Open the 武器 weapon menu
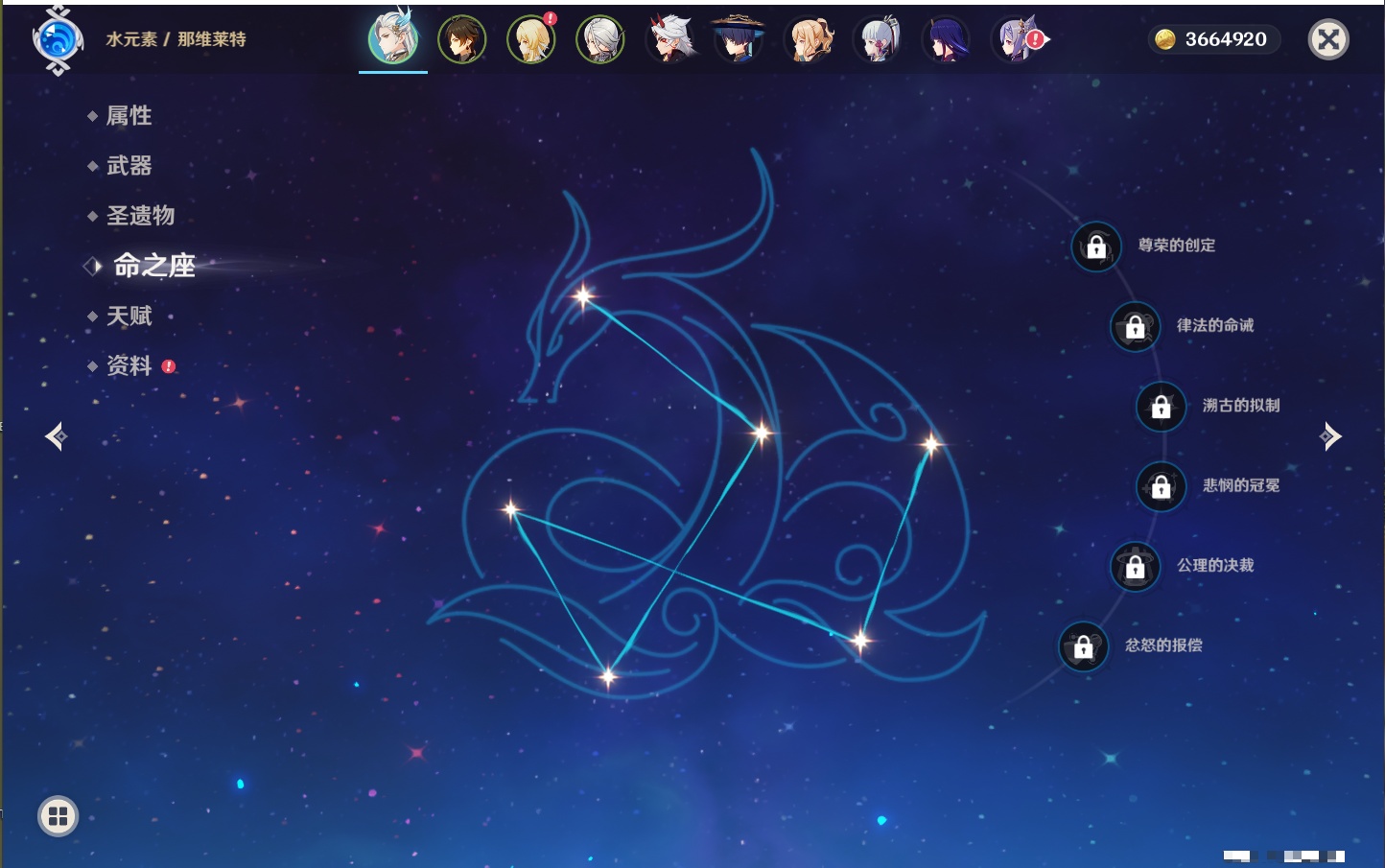This screenshot has width=1385, height=868. tap(129, 166)
